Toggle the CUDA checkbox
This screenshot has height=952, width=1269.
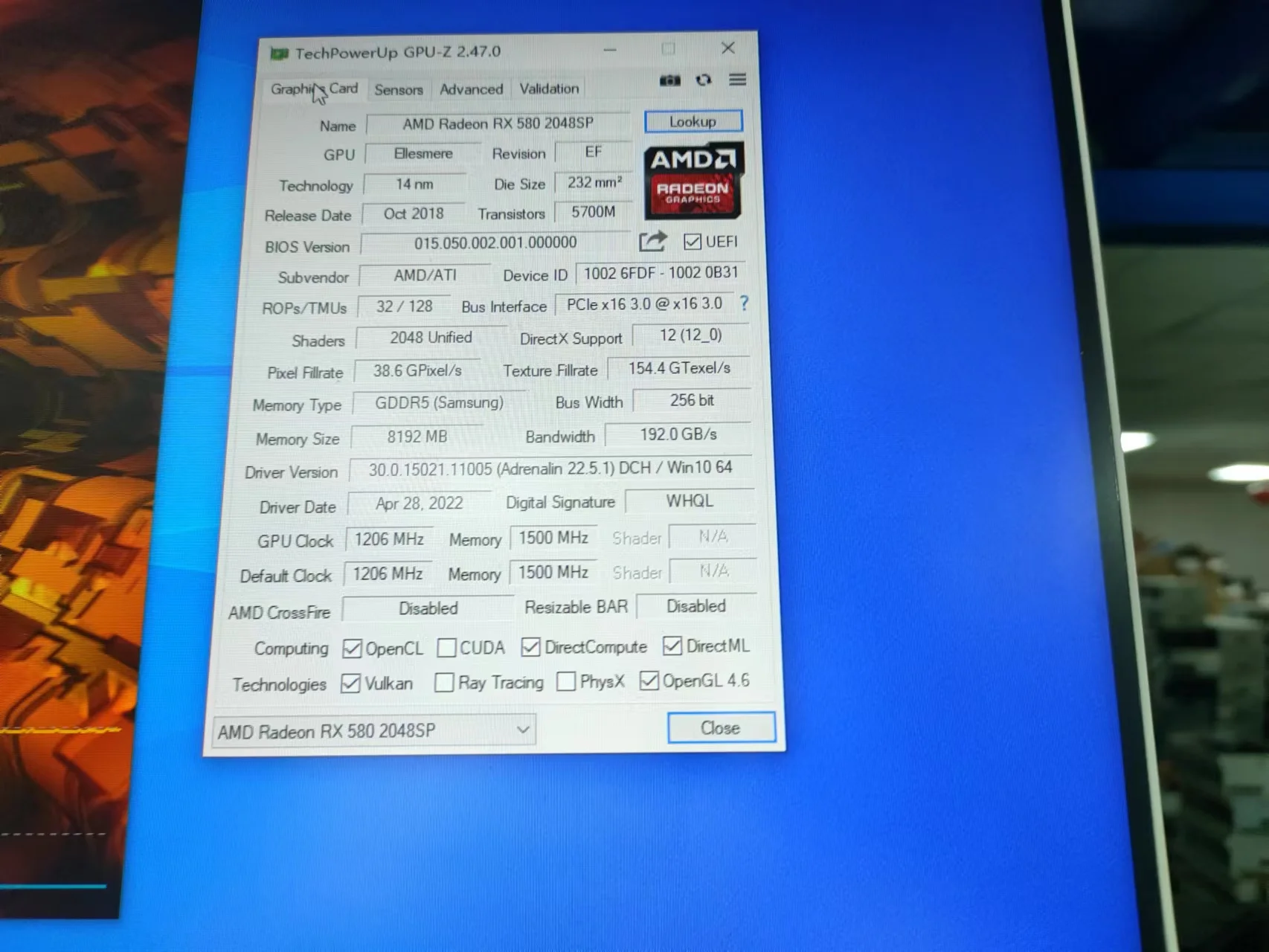(x=446, y=648)
